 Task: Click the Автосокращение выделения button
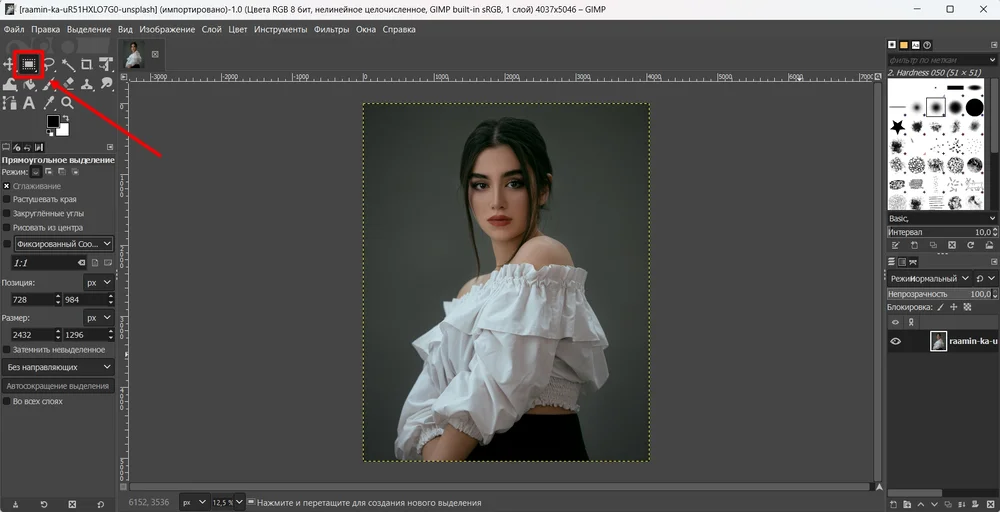(58, 386)
